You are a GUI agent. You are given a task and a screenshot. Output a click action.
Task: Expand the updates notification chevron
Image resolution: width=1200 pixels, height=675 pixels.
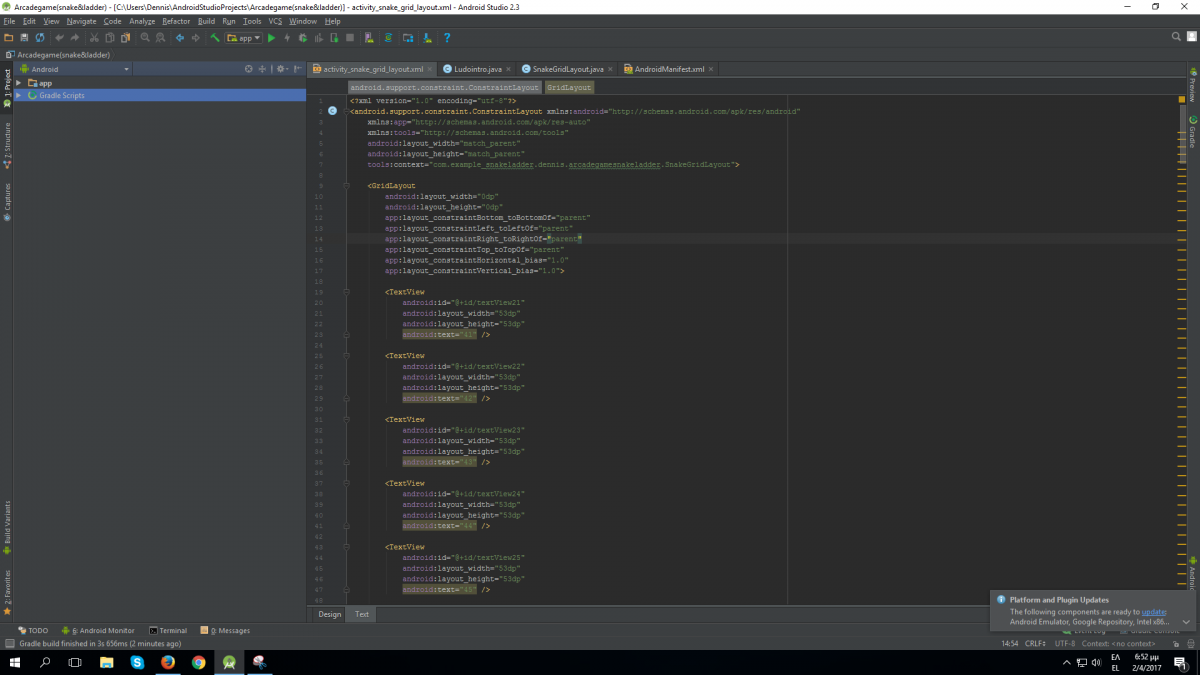click(x=1186, y=621)
